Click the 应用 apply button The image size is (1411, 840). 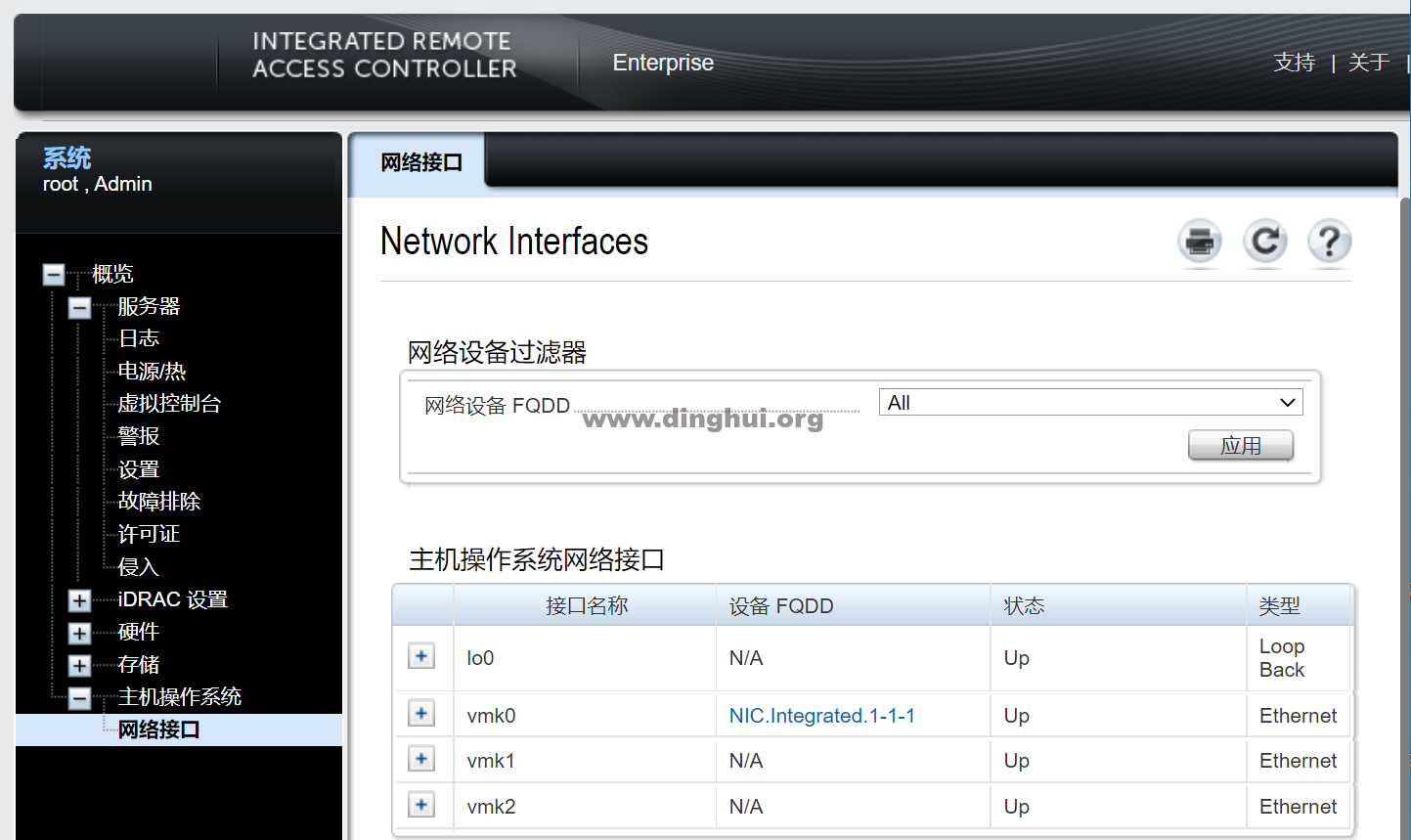(1241, 446)
